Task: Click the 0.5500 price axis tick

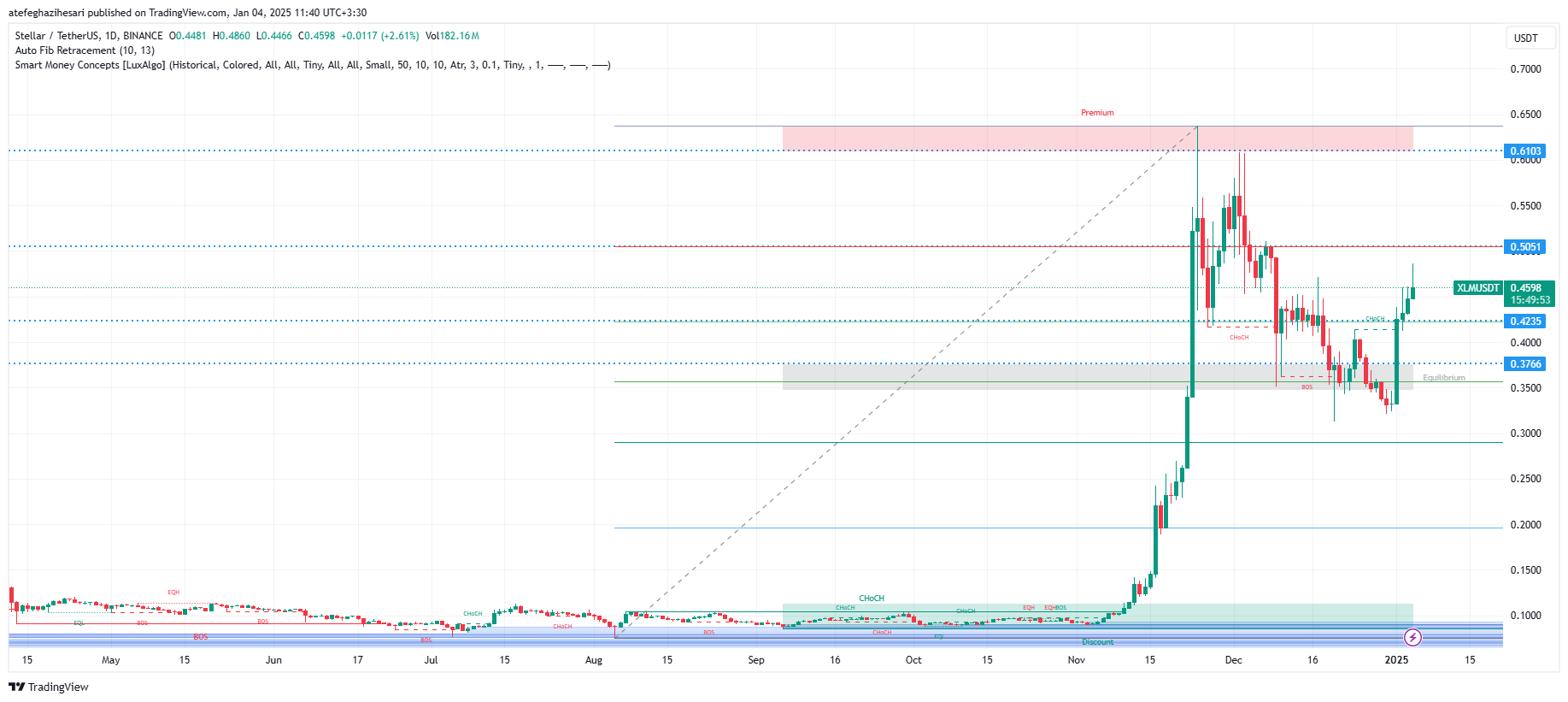Action: click(x=1525, y=206)
